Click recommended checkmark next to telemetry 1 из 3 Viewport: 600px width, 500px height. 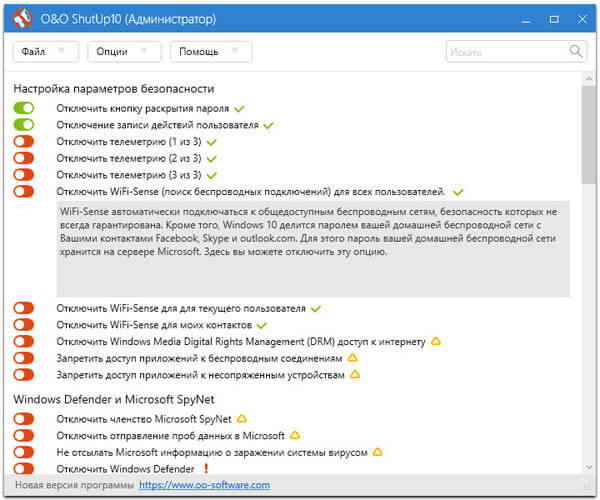[x=211, y=142]
